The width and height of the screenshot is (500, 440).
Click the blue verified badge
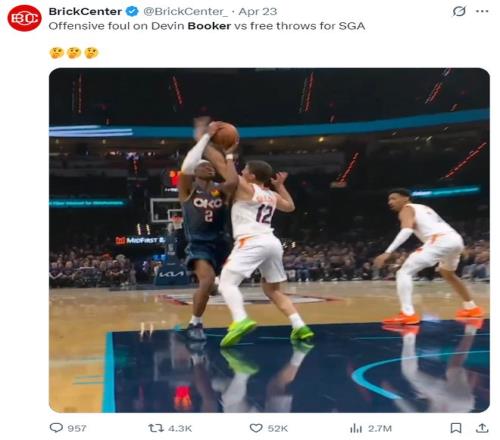[x=132, y=12]
